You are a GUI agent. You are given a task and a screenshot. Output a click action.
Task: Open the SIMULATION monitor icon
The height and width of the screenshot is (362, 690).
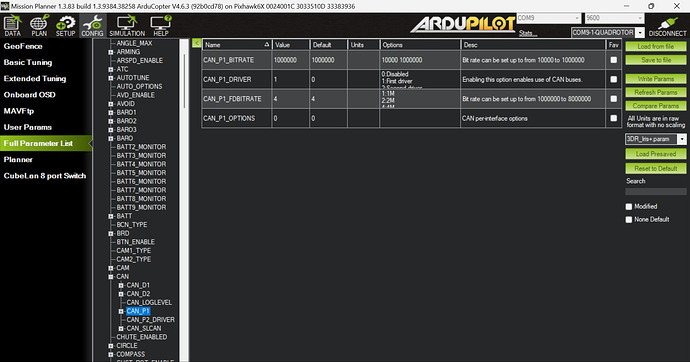click(x=127, y=25)
